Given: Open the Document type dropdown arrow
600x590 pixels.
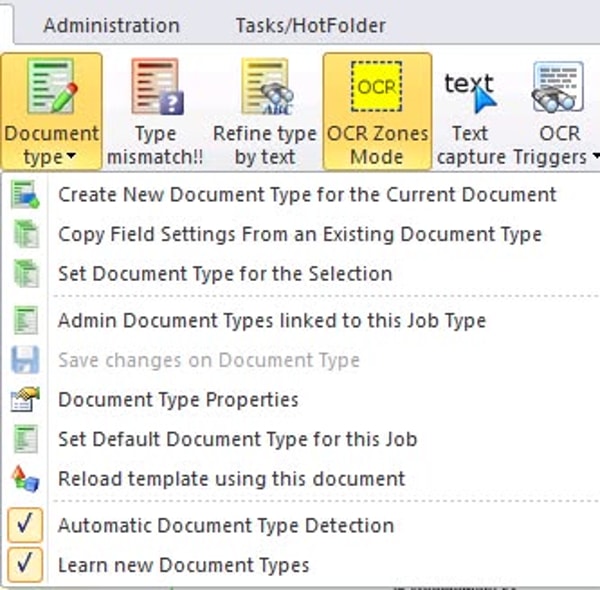Looking at the screenshot, I should click(x=71, y=156).
